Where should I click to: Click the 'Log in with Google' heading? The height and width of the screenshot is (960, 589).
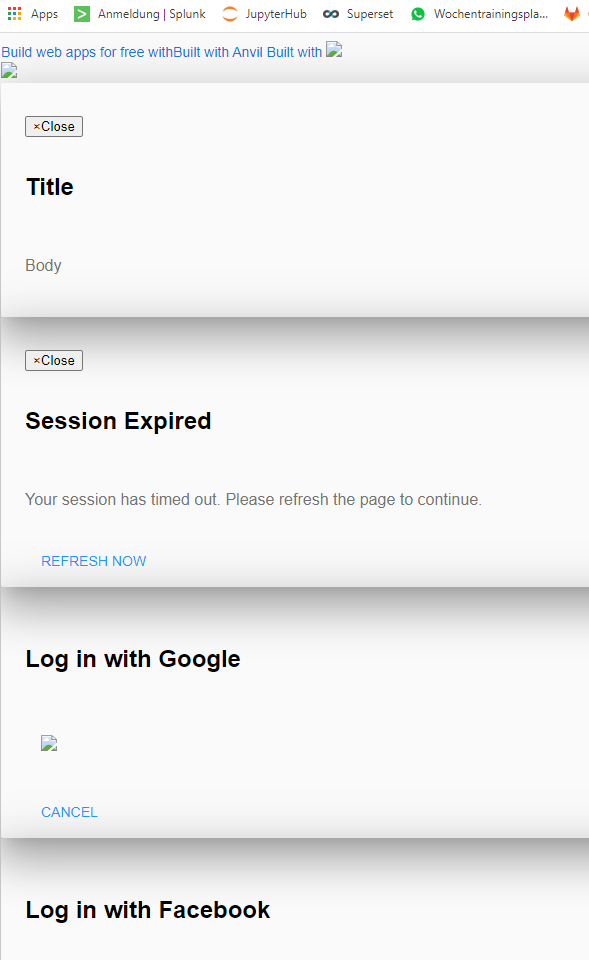(133, 659)
